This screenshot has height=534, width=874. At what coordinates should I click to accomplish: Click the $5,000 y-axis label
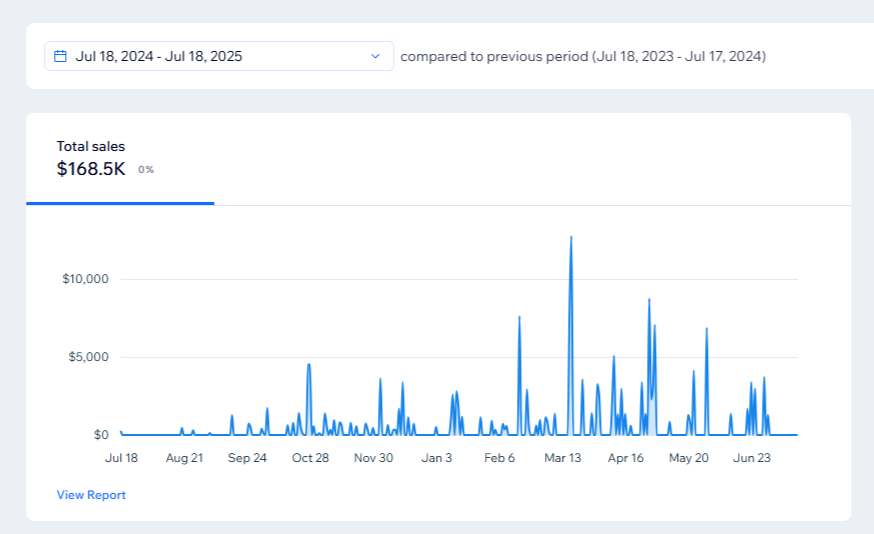(89, 357)
